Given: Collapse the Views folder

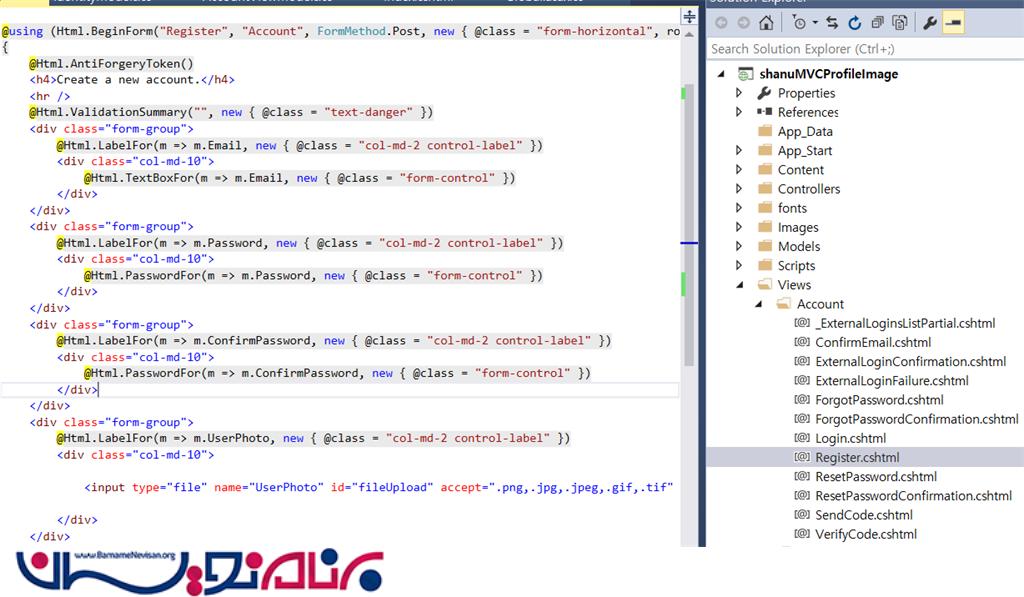Looking at the screenshot, I should 740,285.
